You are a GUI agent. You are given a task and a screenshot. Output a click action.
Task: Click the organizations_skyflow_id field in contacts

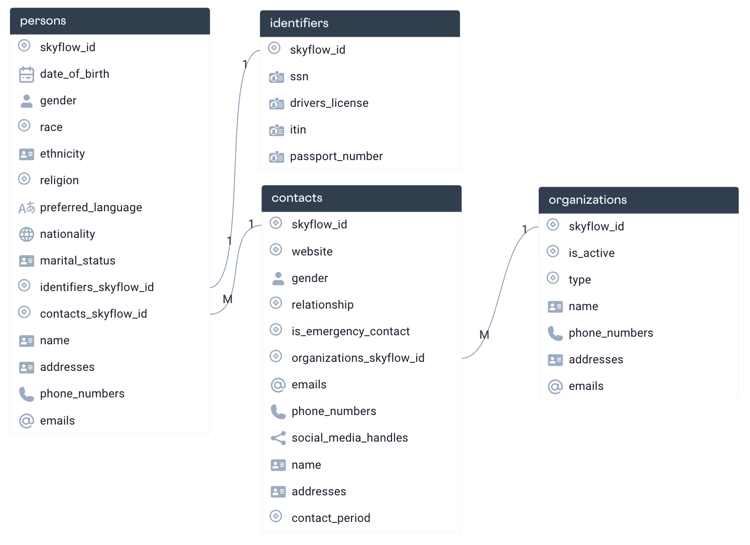pyautogui.click(x=362, y=358)
